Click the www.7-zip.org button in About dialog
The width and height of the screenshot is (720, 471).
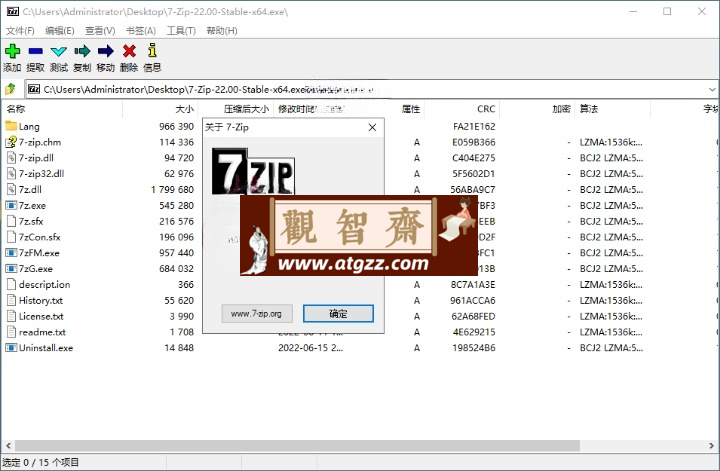[257, 314]
